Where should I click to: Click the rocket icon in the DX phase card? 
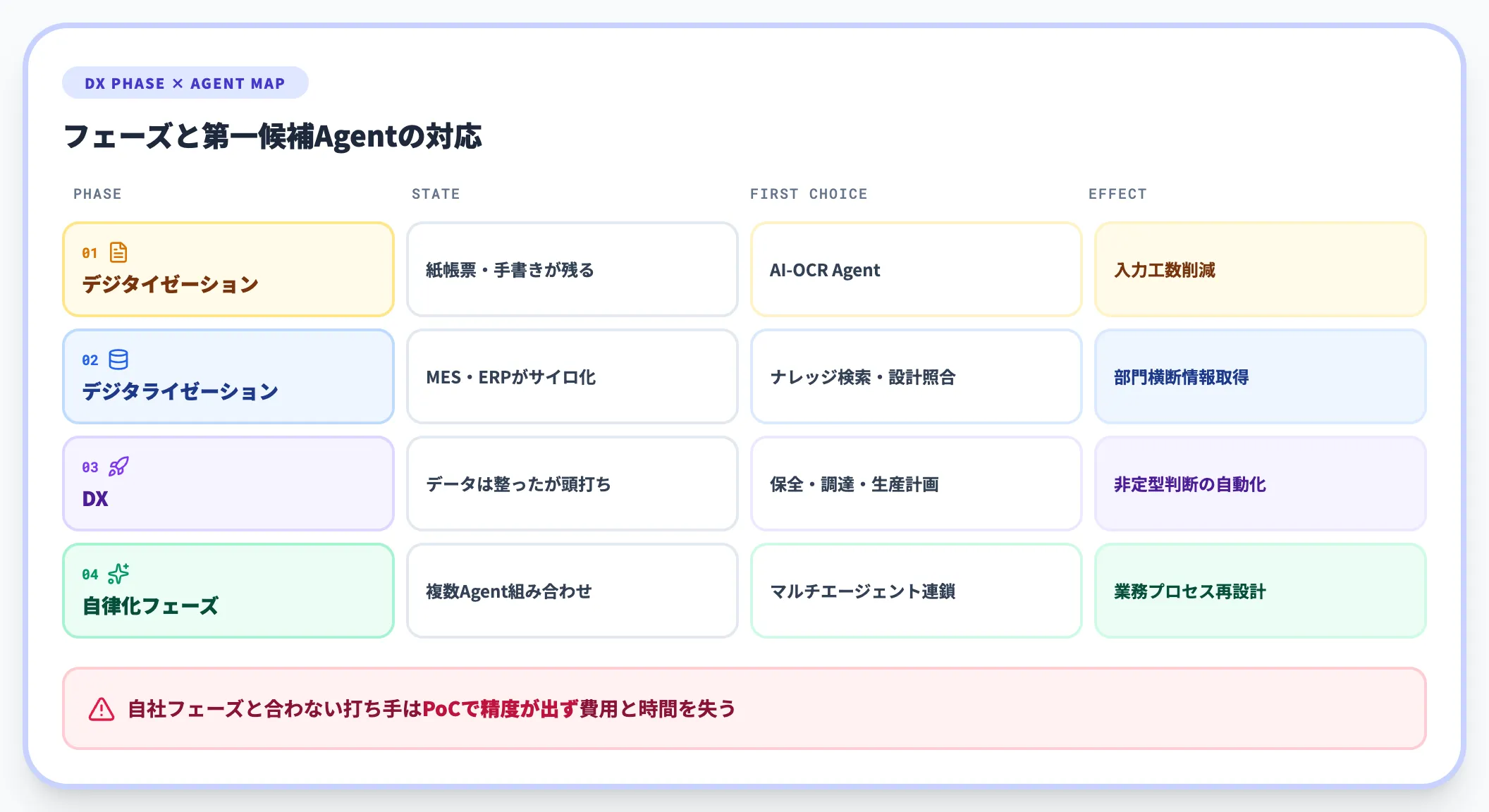pyautogui.click(x=118, y=465)
